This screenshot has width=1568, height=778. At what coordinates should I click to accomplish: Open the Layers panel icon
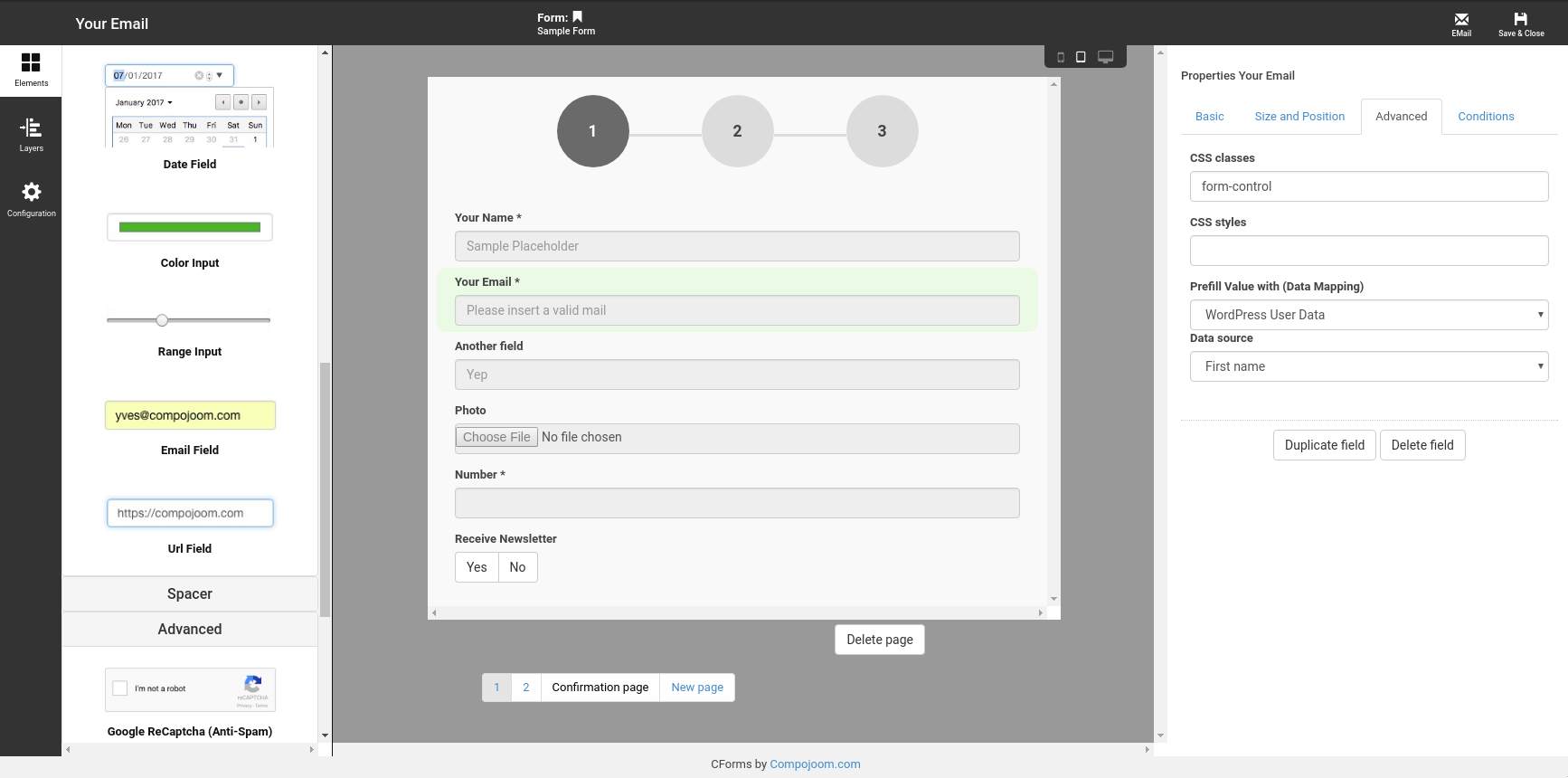(x=31, y=128)
